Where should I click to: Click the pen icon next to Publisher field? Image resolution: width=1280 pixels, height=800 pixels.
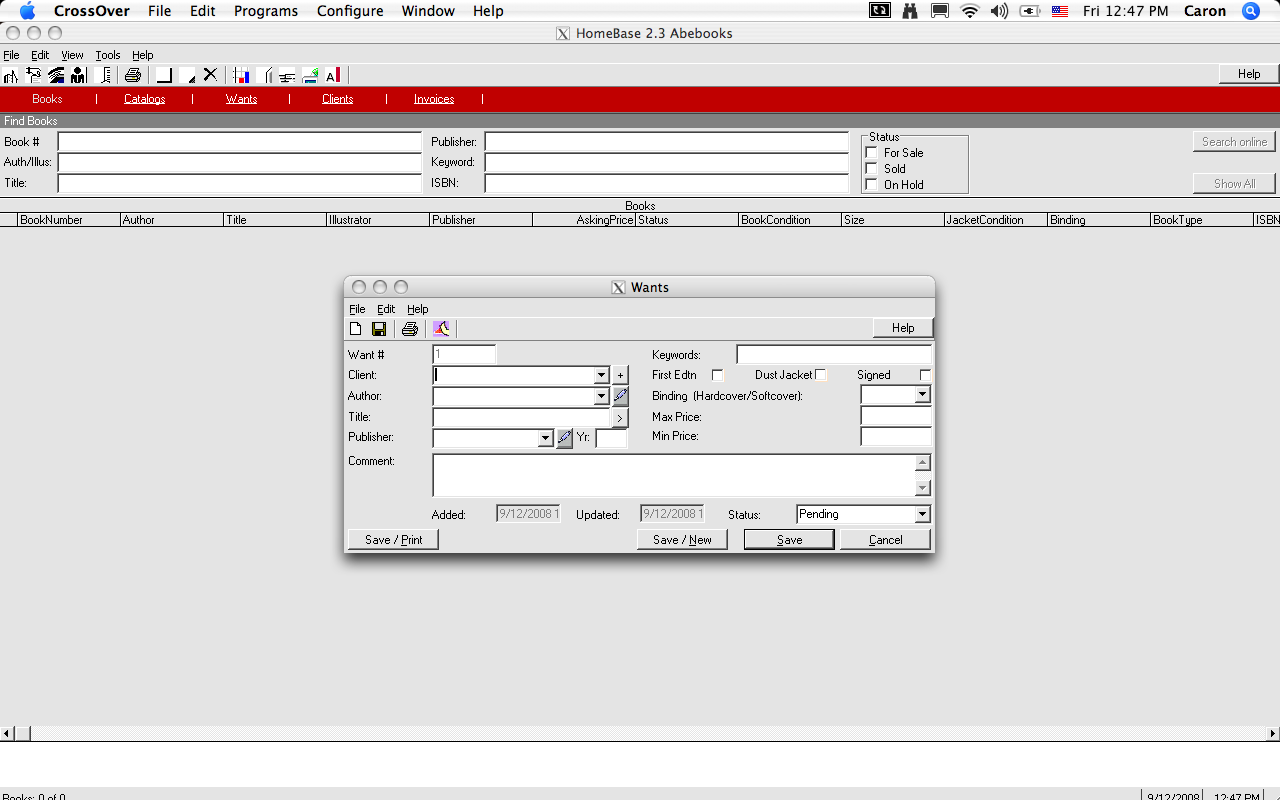[565, 438]
